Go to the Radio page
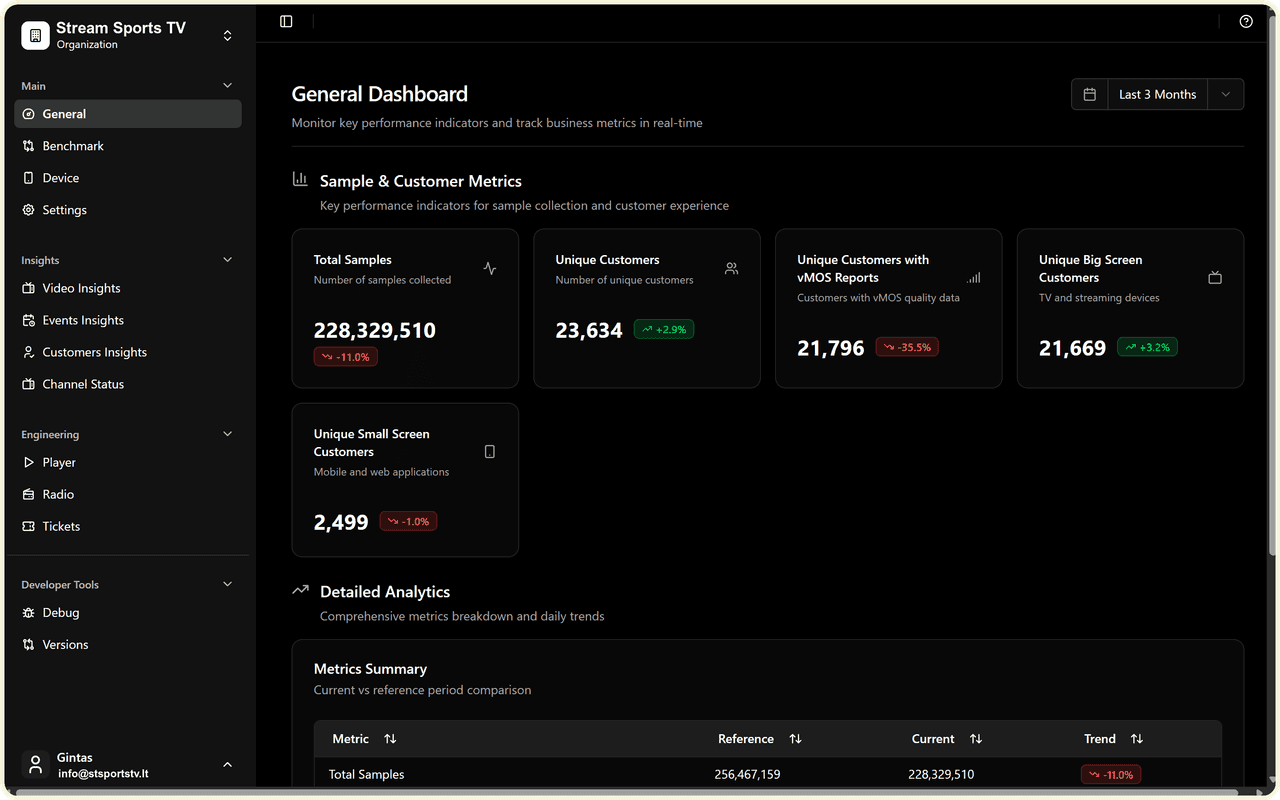The height and width of the screenshot is (800, 1280). (x=128, y=494)
